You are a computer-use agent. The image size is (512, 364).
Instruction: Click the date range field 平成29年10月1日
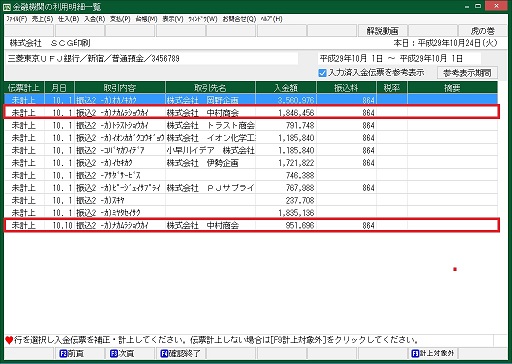[x=399, y=59]
